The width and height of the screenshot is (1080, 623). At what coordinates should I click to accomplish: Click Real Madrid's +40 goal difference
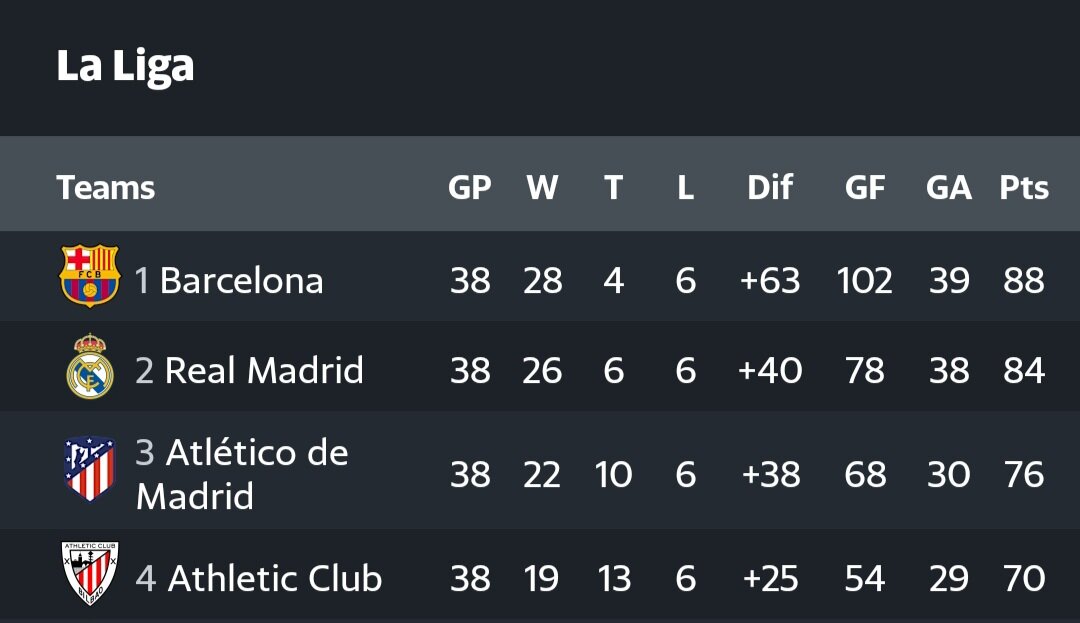click(x=770, y=370)
